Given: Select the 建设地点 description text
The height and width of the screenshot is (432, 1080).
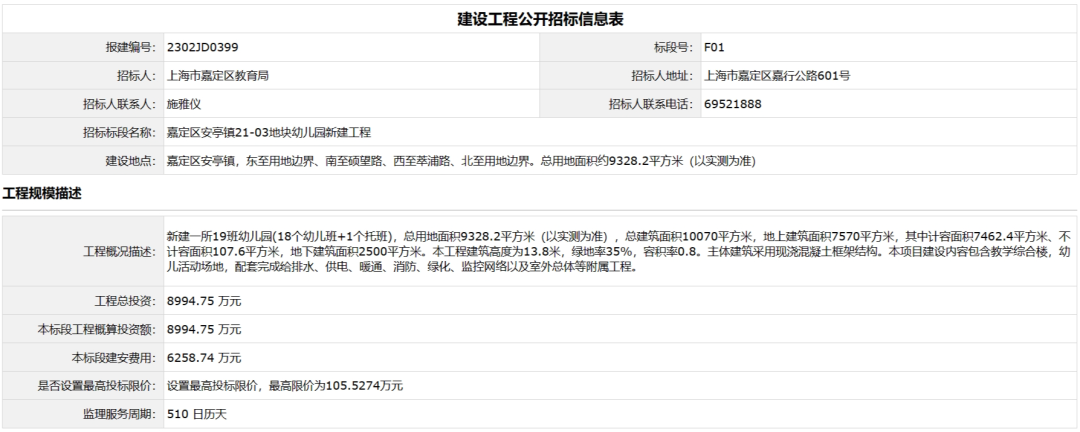Looking at the screenshot, I should tap(461, 161).
